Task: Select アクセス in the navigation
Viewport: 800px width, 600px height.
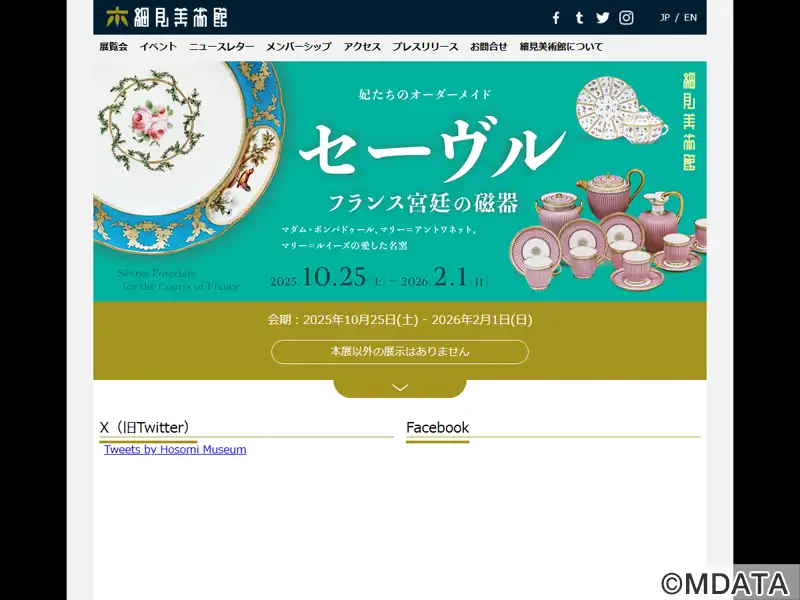Action: pos(362,46)
